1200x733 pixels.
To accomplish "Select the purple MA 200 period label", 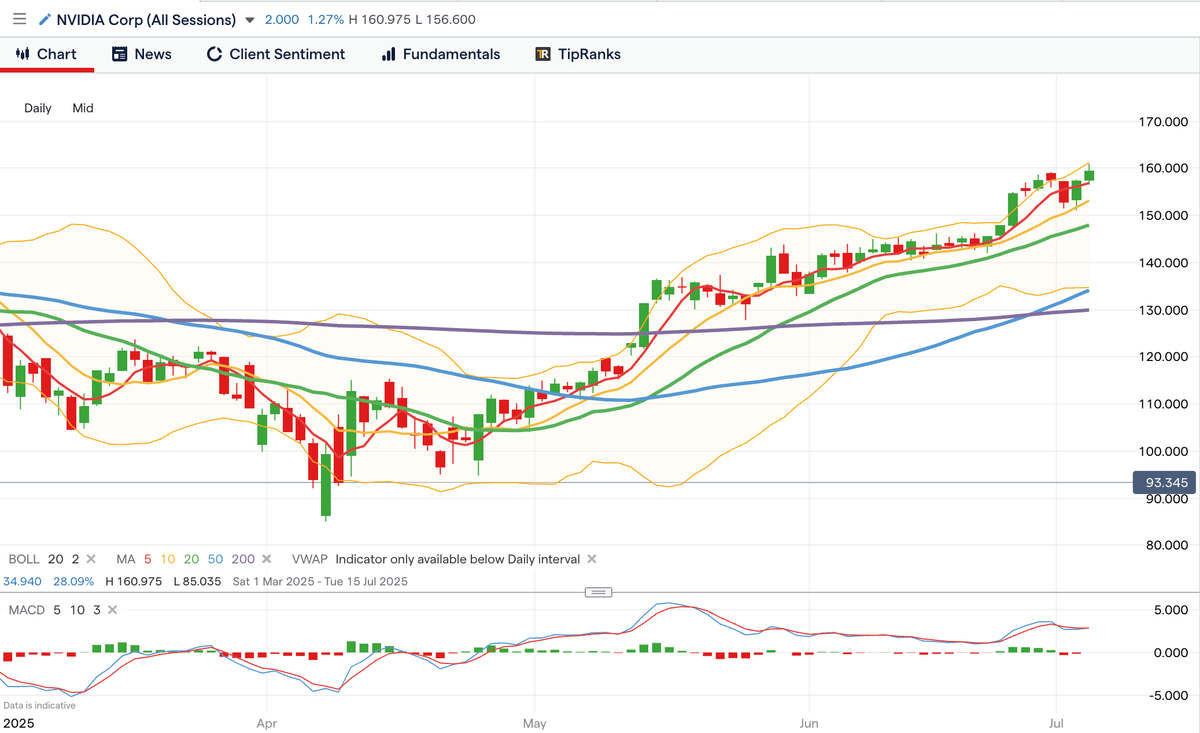I will (242, 559).
